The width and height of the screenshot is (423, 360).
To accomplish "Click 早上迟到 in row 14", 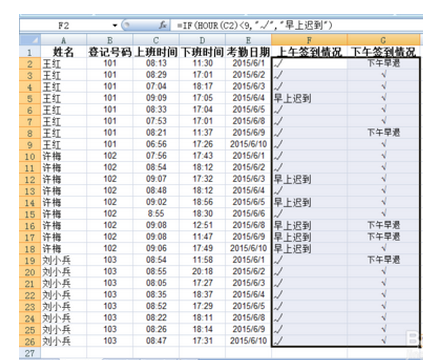I will click(x=292, y=202).
